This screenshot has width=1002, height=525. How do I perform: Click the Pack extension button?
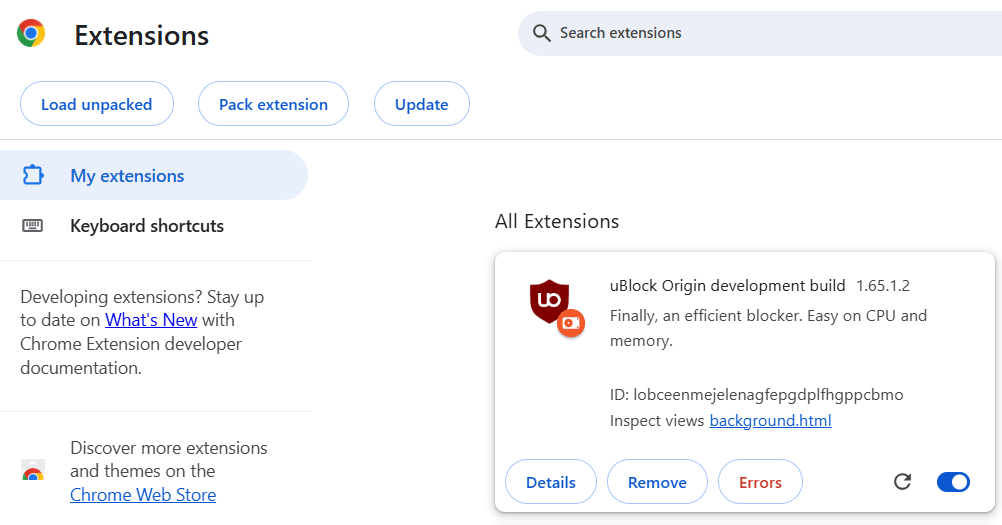[274, 103]
